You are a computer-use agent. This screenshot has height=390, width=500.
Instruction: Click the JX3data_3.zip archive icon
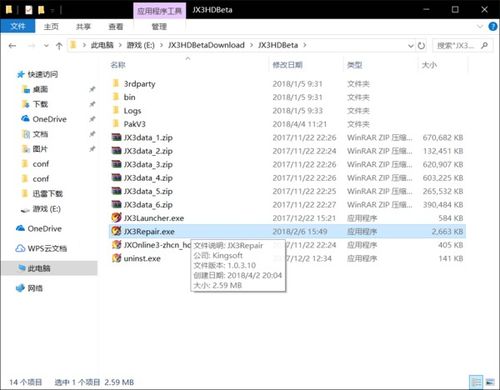pyautogui.click(x=116, y=164)
